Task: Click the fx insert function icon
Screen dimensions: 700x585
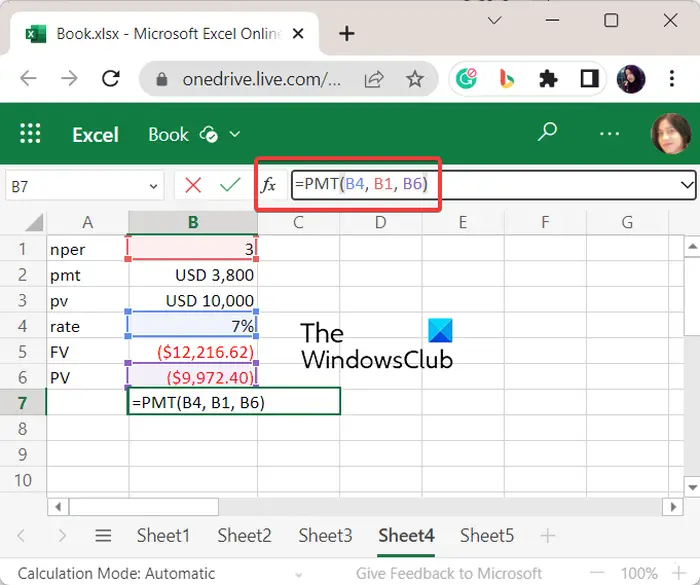Action: 268,184
